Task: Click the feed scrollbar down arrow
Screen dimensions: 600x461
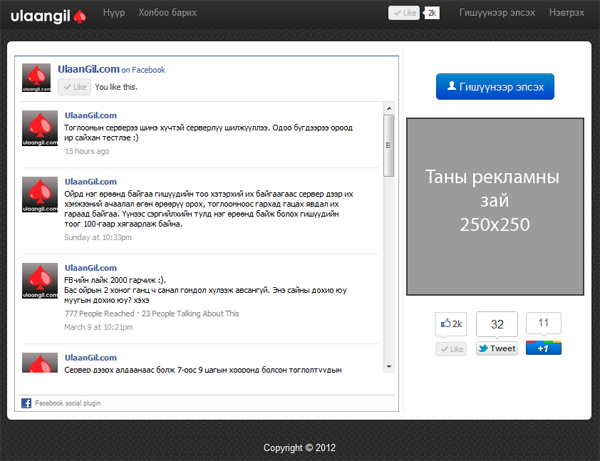Action: [x=389, y=367]
